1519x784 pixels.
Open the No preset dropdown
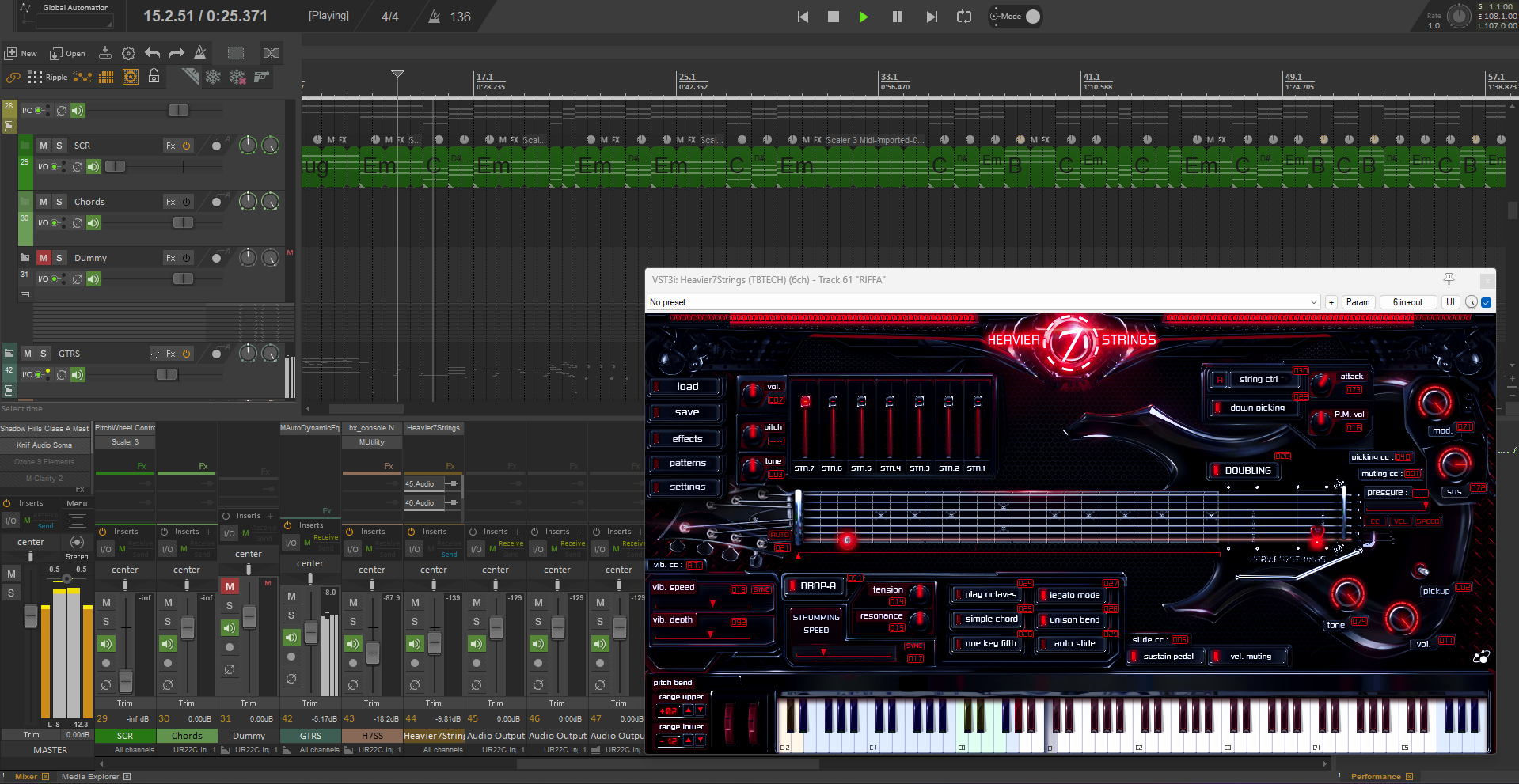[x=983, y=302]
